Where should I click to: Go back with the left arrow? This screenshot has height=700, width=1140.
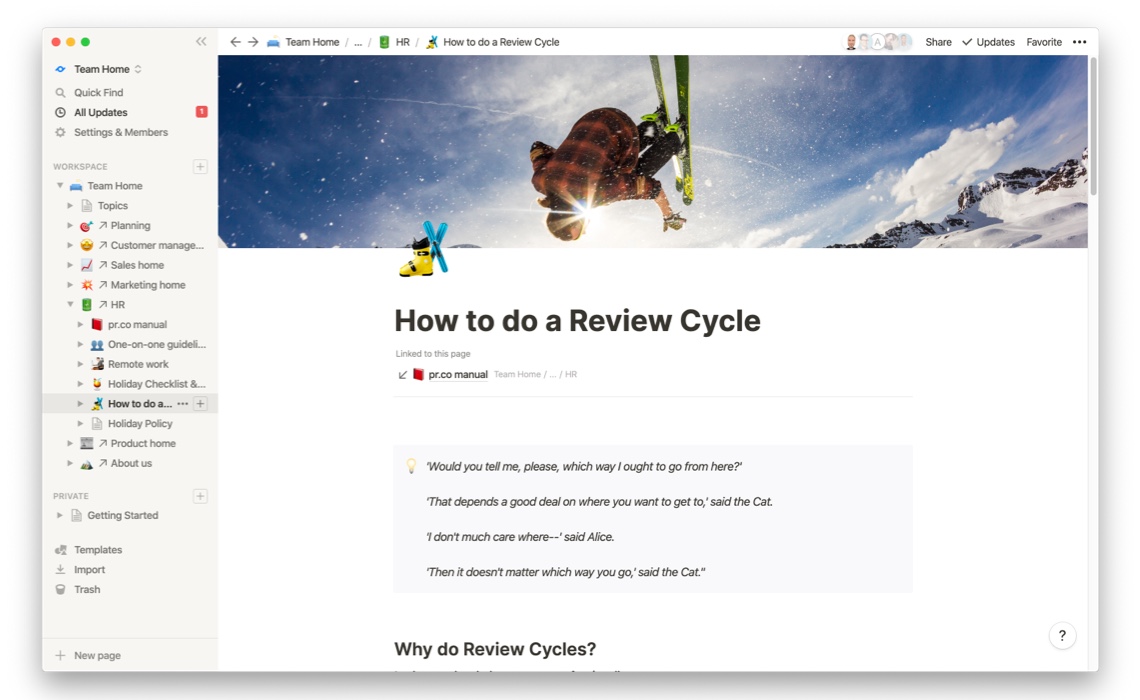point(235,42)
